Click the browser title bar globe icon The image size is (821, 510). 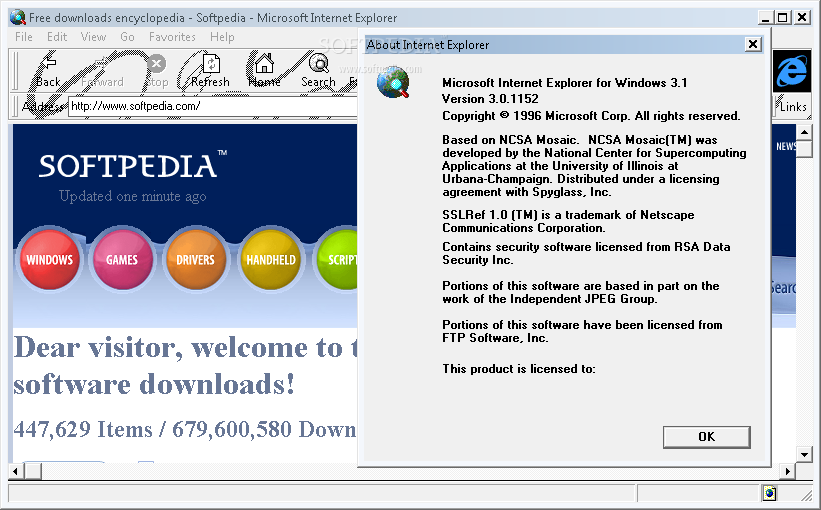18,17
